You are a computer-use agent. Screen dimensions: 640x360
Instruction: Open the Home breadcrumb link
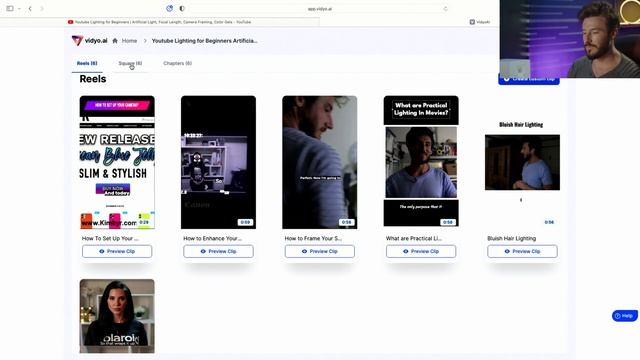(129, 41)
